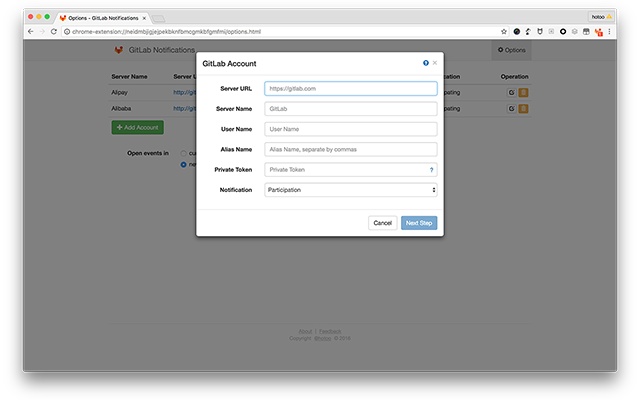
Task: Open the Alibaba server URL link
Action: (x=184, y=108)
